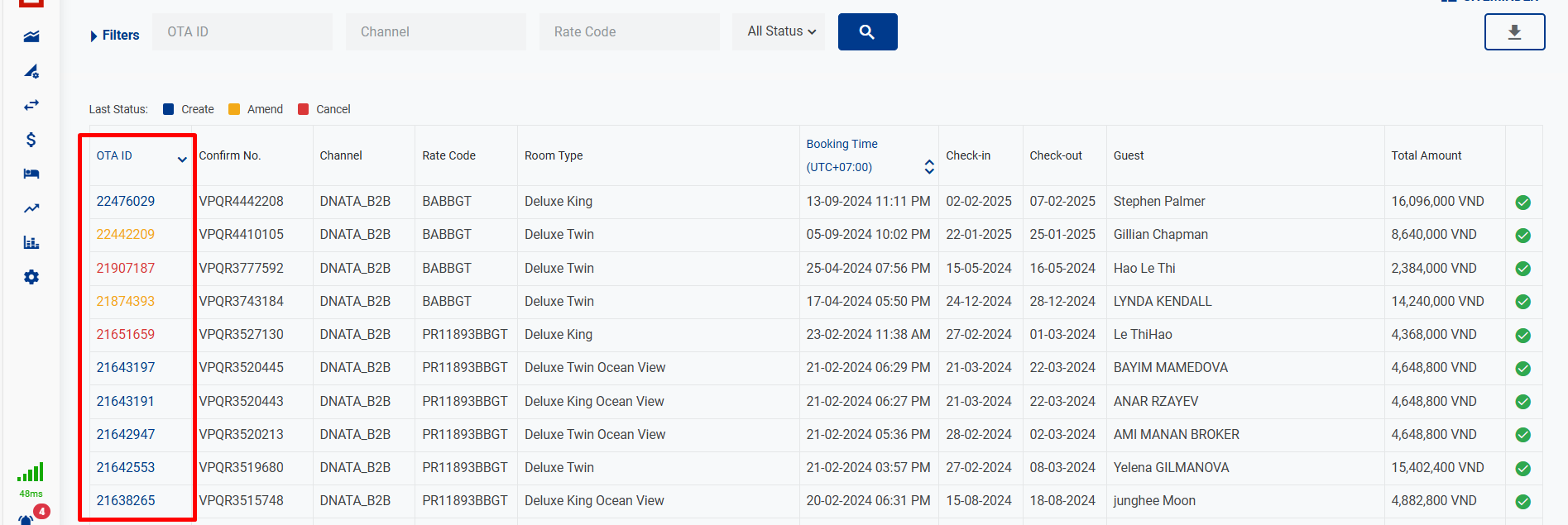
Task: Open the All Status dropdown
Action: pos(781,31)
